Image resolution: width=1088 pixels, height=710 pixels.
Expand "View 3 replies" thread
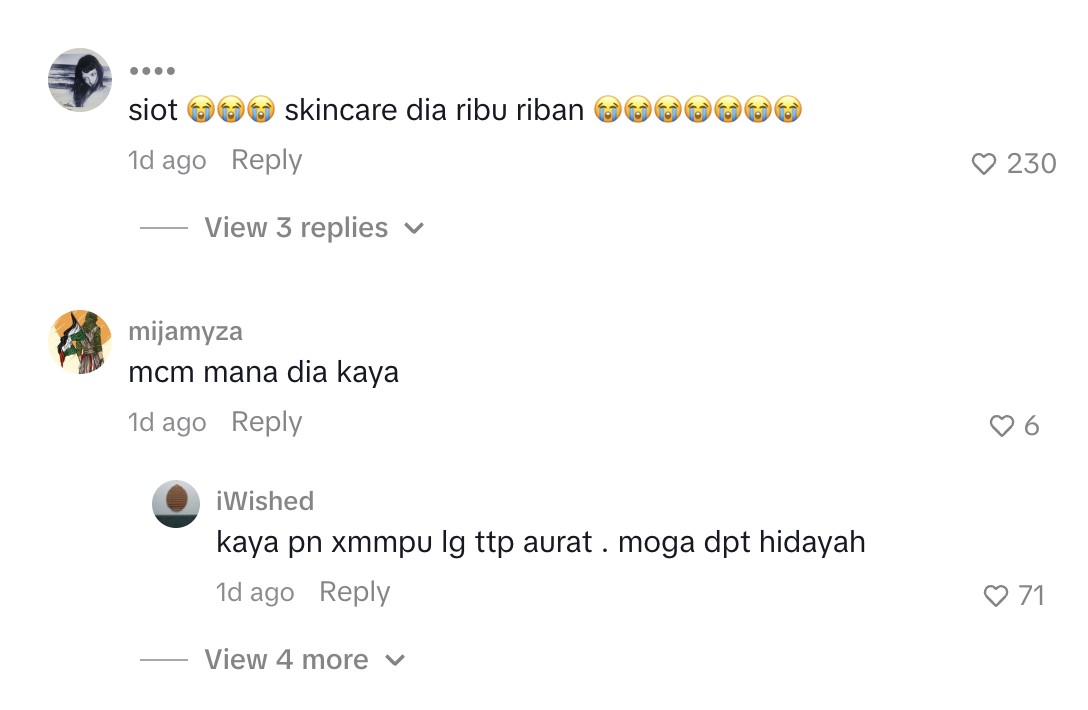tap(296, 228)
